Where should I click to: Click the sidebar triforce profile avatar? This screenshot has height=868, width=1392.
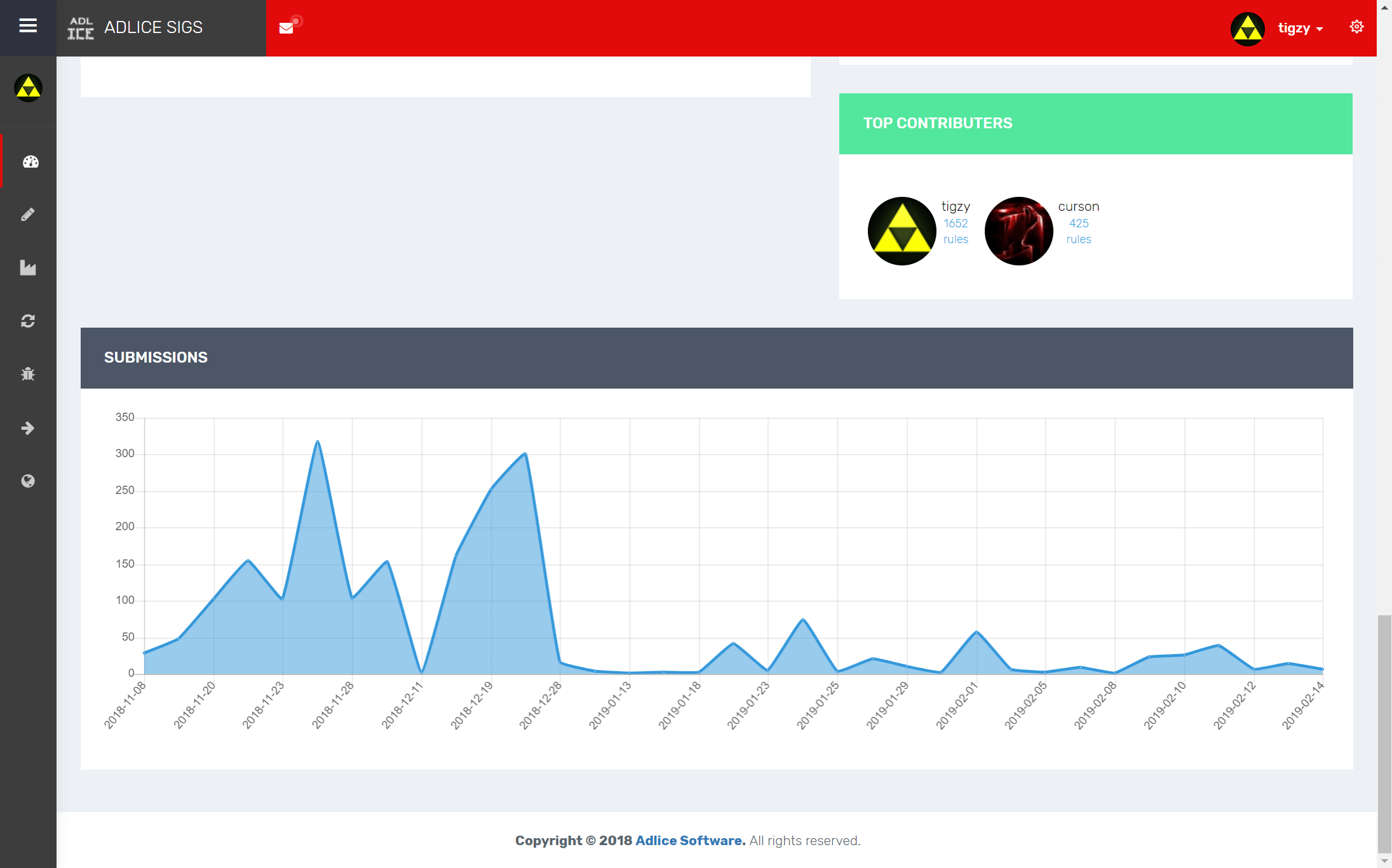(29, 88)
